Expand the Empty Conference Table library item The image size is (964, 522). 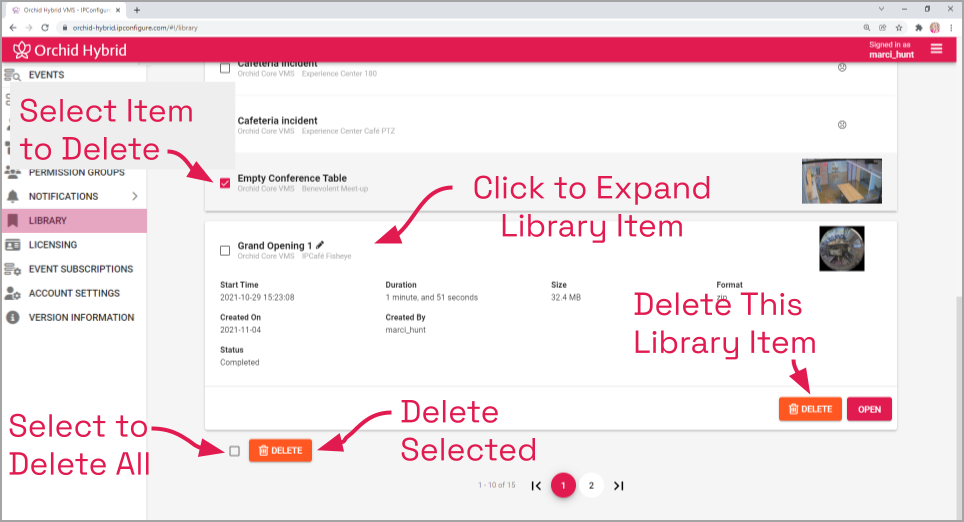click(550, 183)
